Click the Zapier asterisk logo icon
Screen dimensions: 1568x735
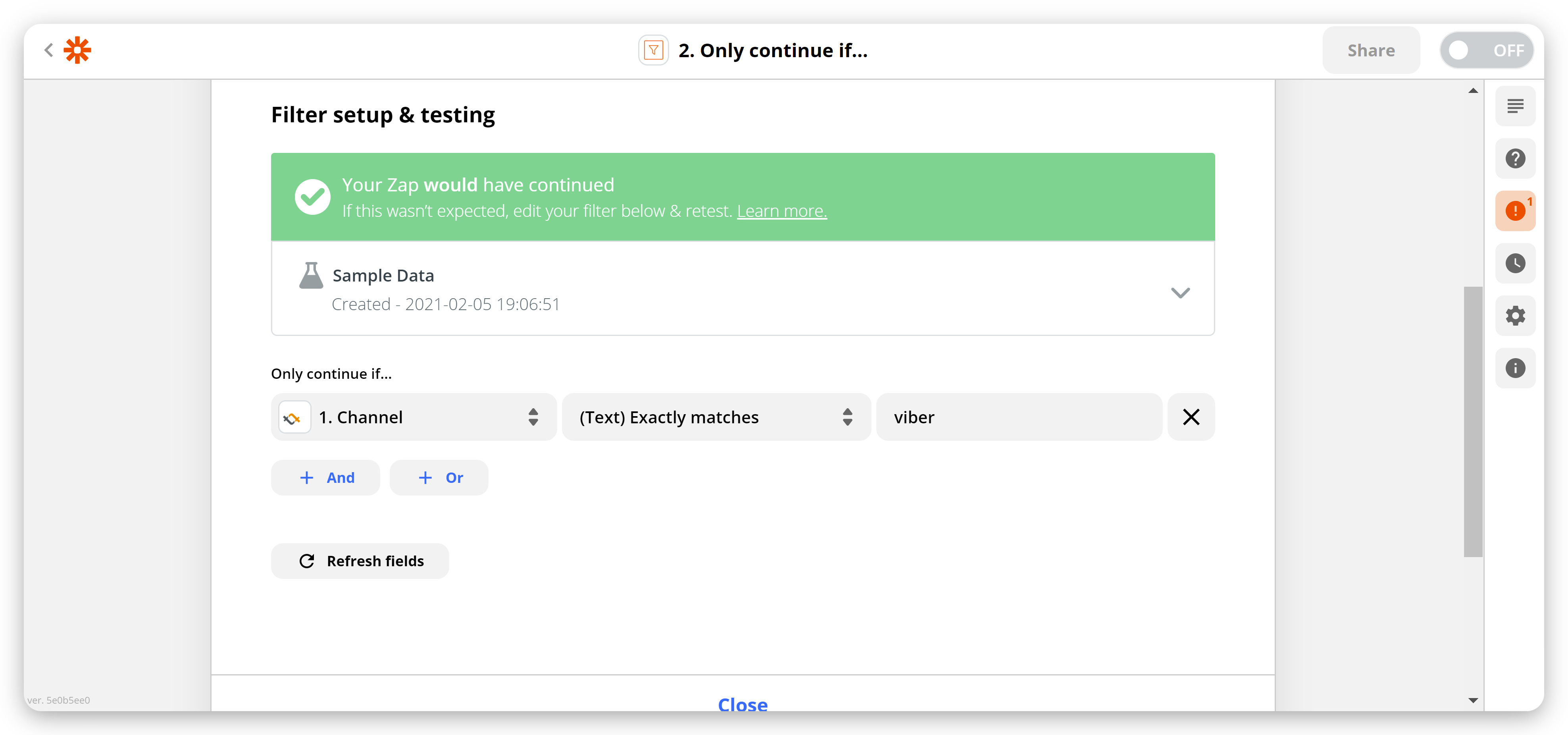78,50
